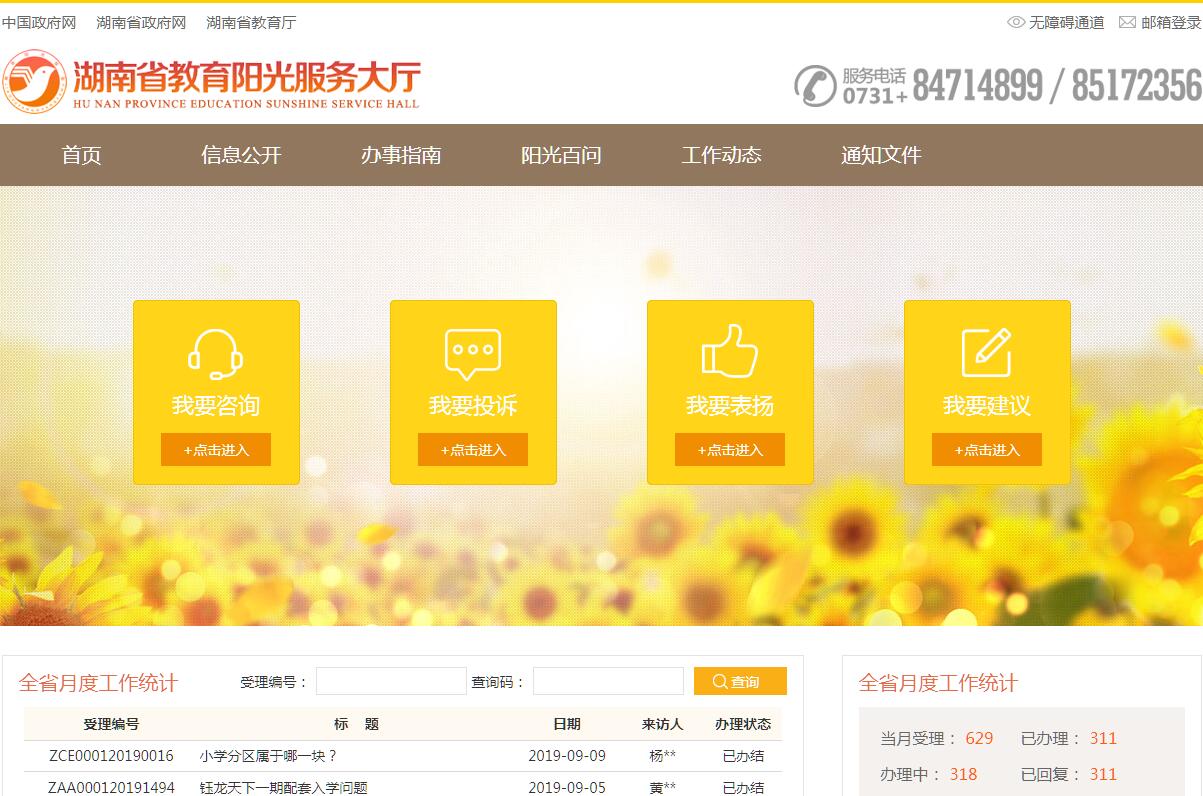Open the record 小学分区属于哪一块？
This screenshot has width=1203, height=796.
click(x=269, y=756)
